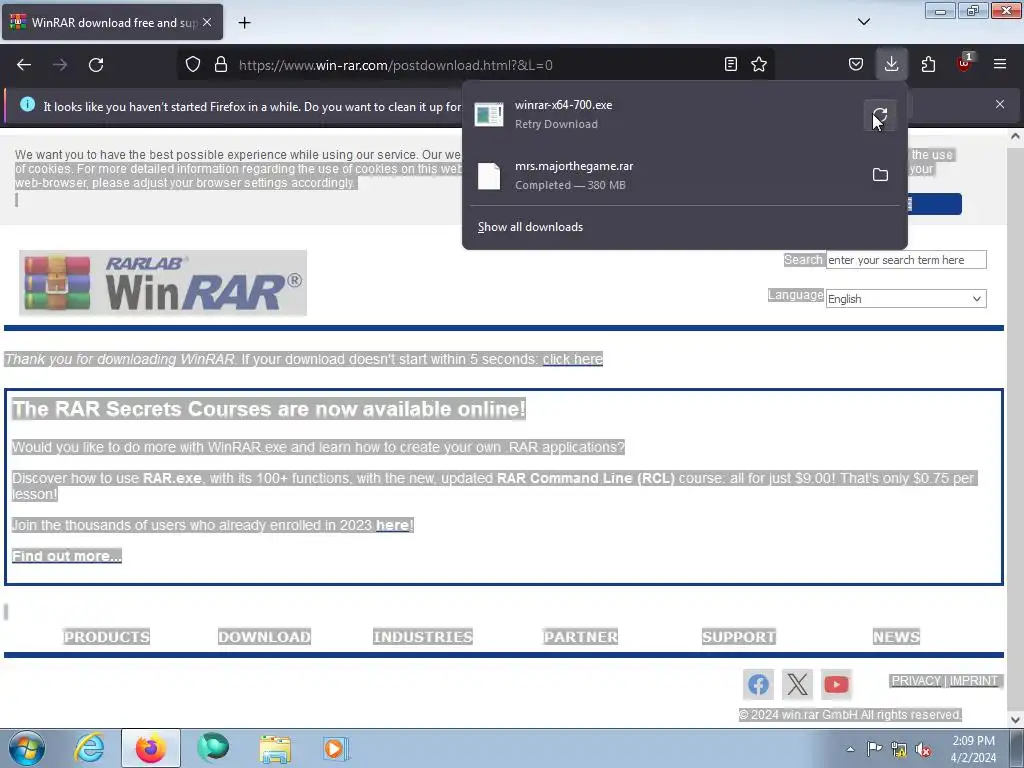Open the Facebook social icon
The width and height of the screenshot is (1024, 768).
[758, 684]
